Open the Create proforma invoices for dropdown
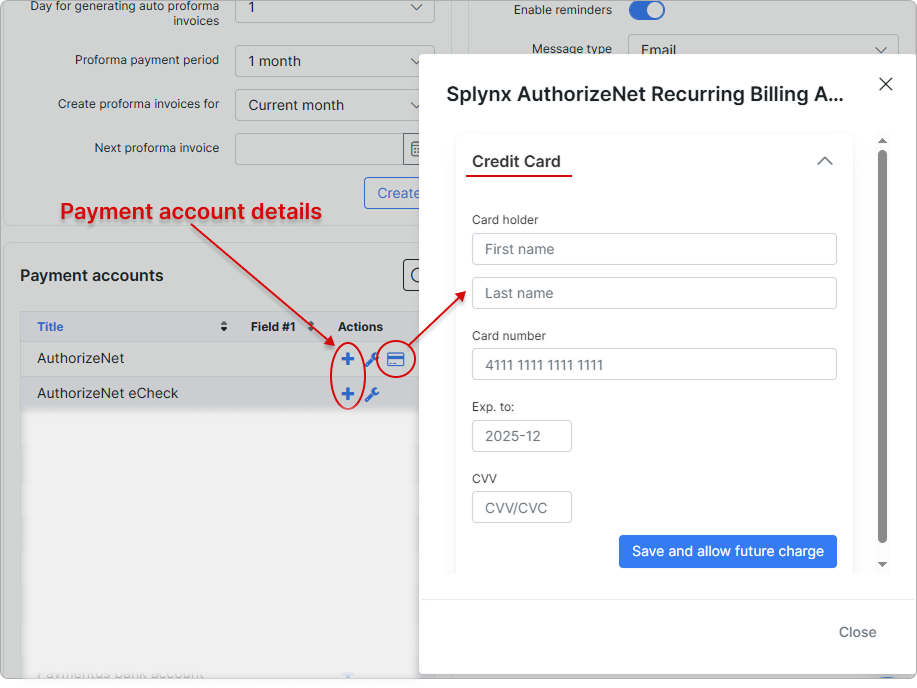 pyautogui.click(x=334, y=105)
